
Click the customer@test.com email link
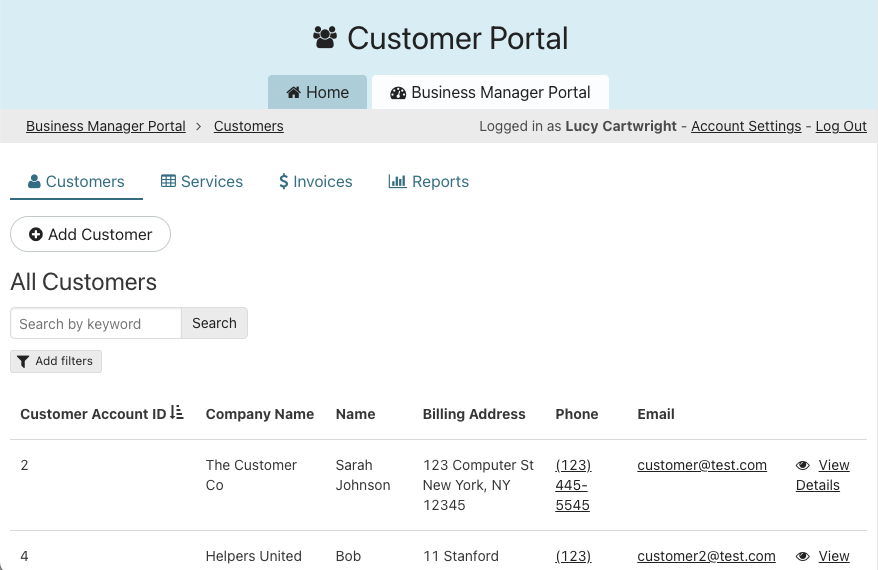coord(702,465)
